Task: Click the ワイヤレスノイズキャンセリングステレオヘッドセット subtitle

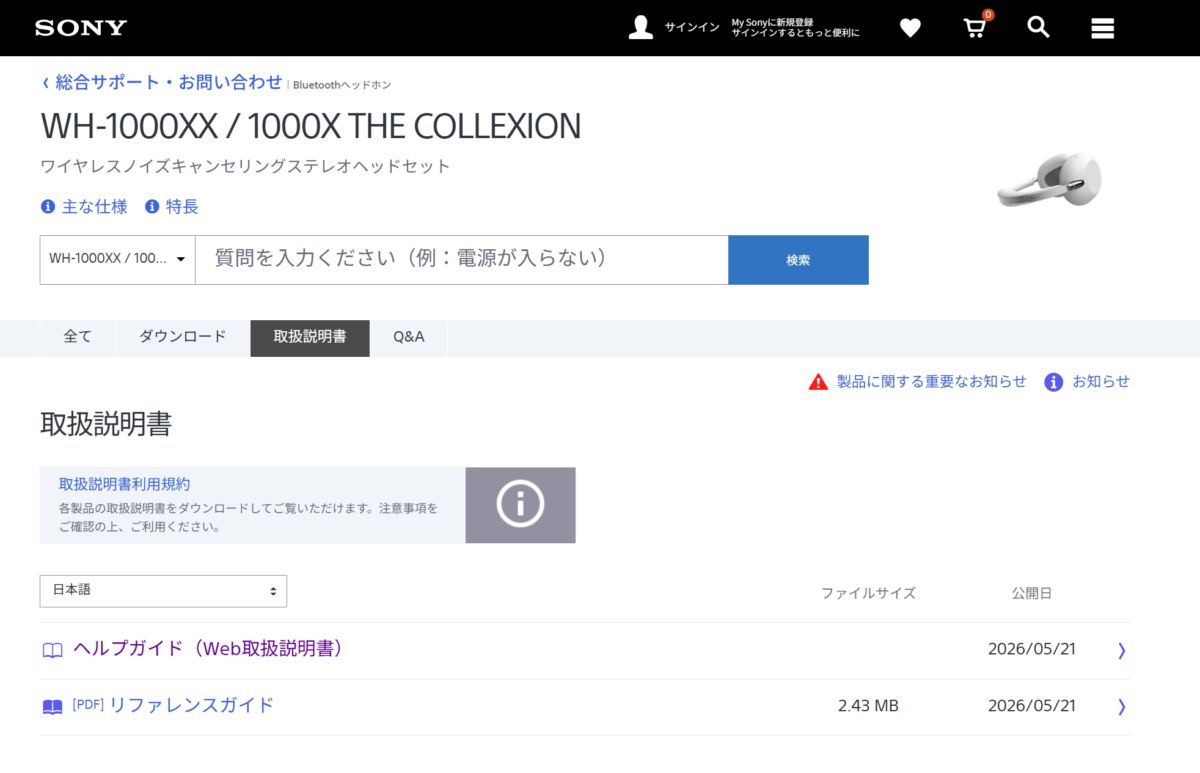Action: click(245, 166)
